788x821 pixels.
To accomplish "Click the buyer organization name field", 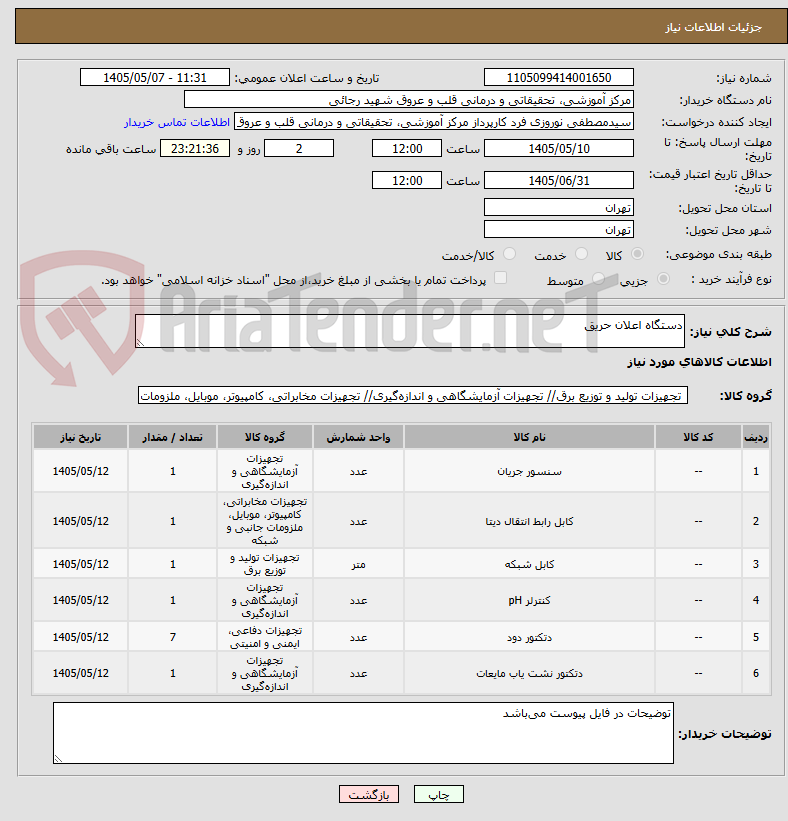I will tap(408, 99).
